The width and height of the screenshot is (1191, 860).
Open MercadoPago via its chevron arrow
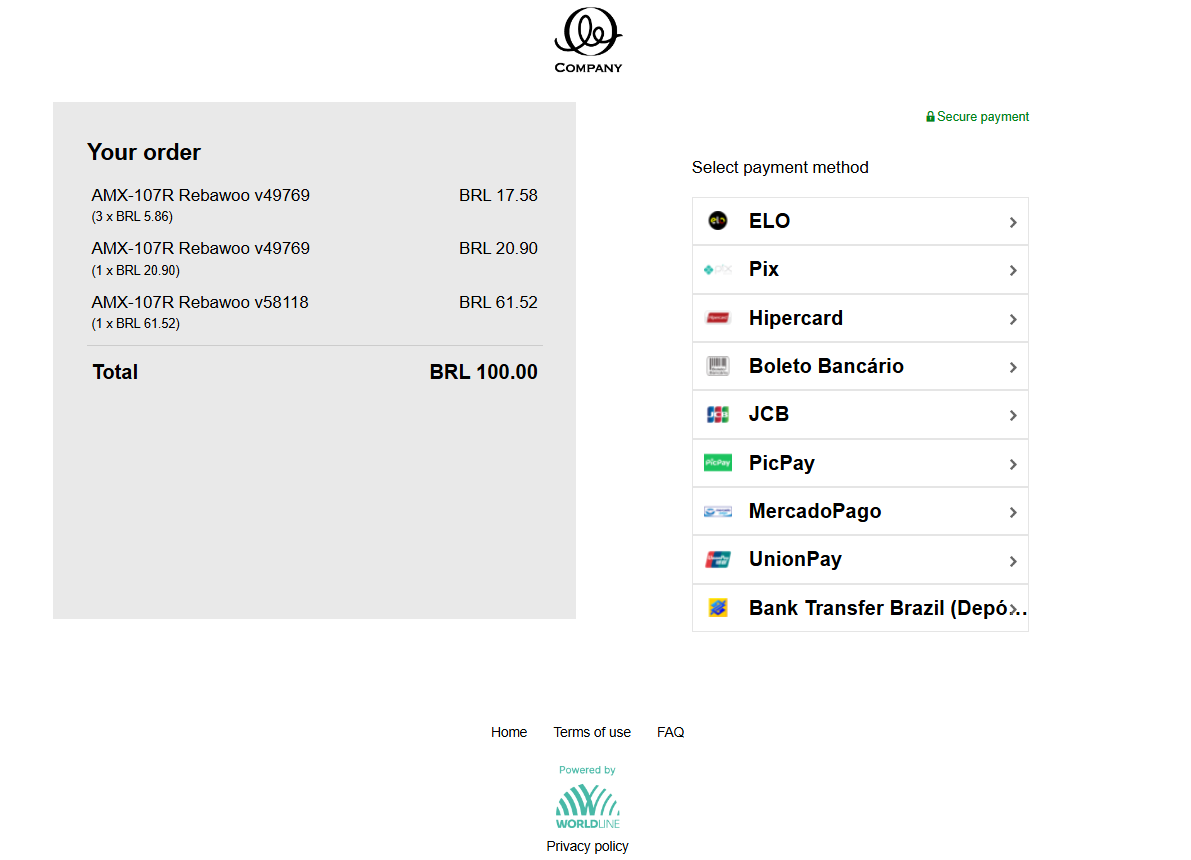click(x=1013, y=513)
